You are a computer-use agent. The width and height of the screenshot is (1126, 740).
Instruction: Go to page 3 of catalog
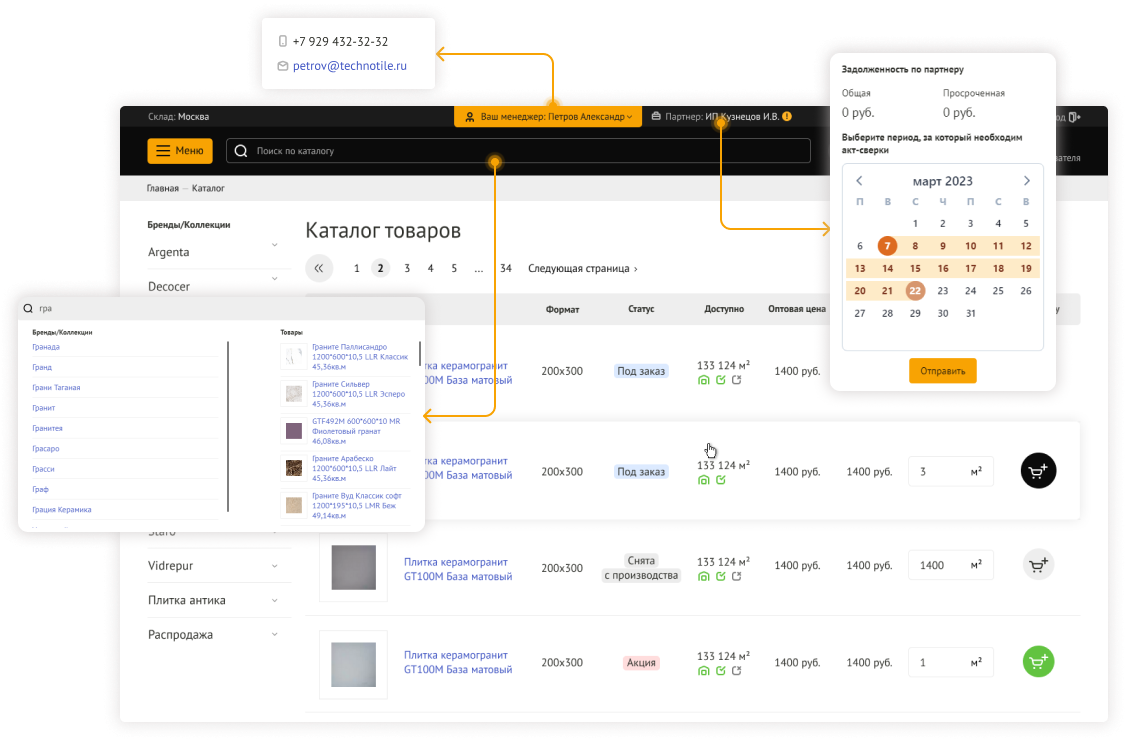[407, 268]
